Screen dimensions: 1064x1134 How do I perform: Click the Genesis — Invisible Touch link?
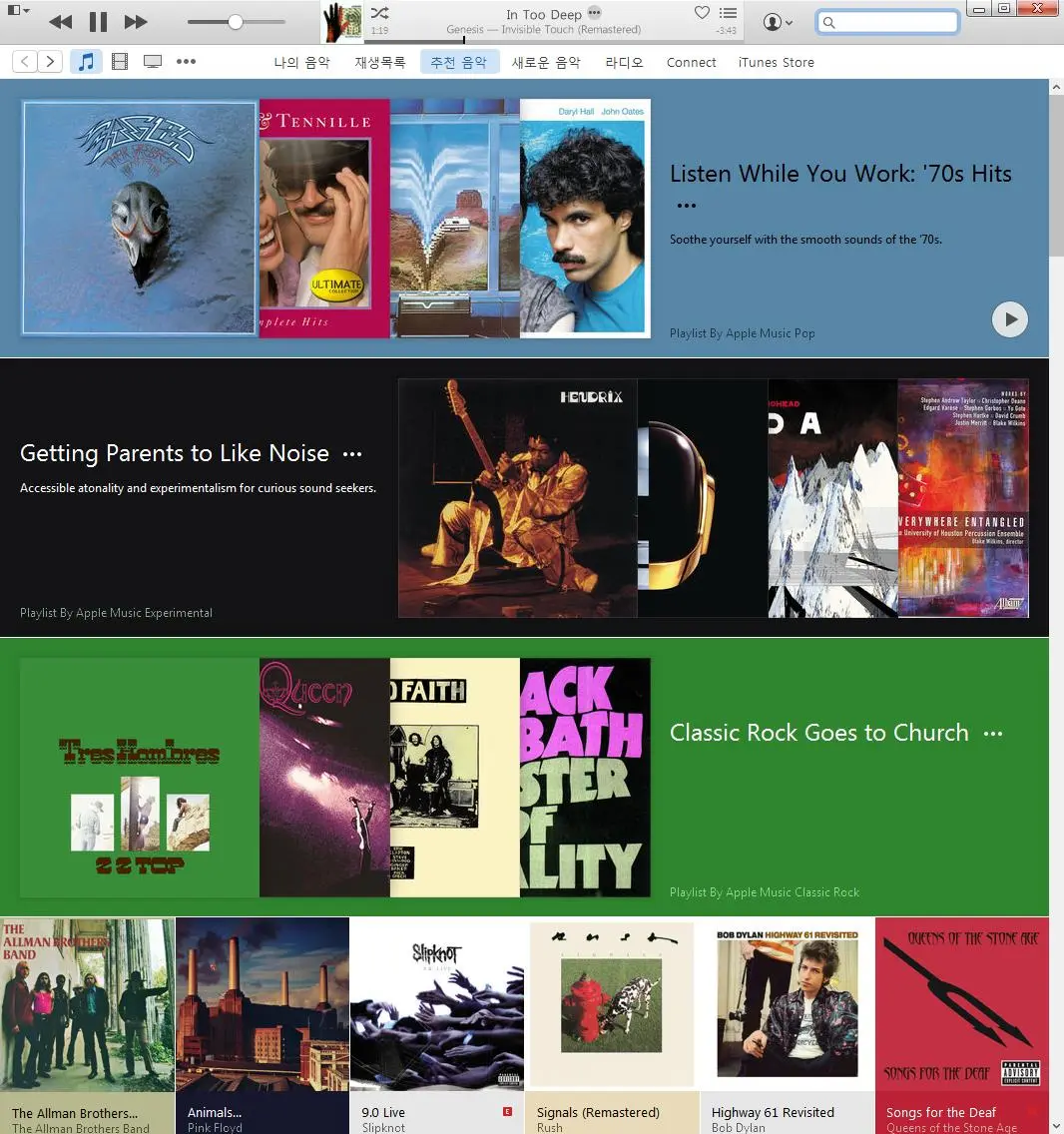coord(544,30)
